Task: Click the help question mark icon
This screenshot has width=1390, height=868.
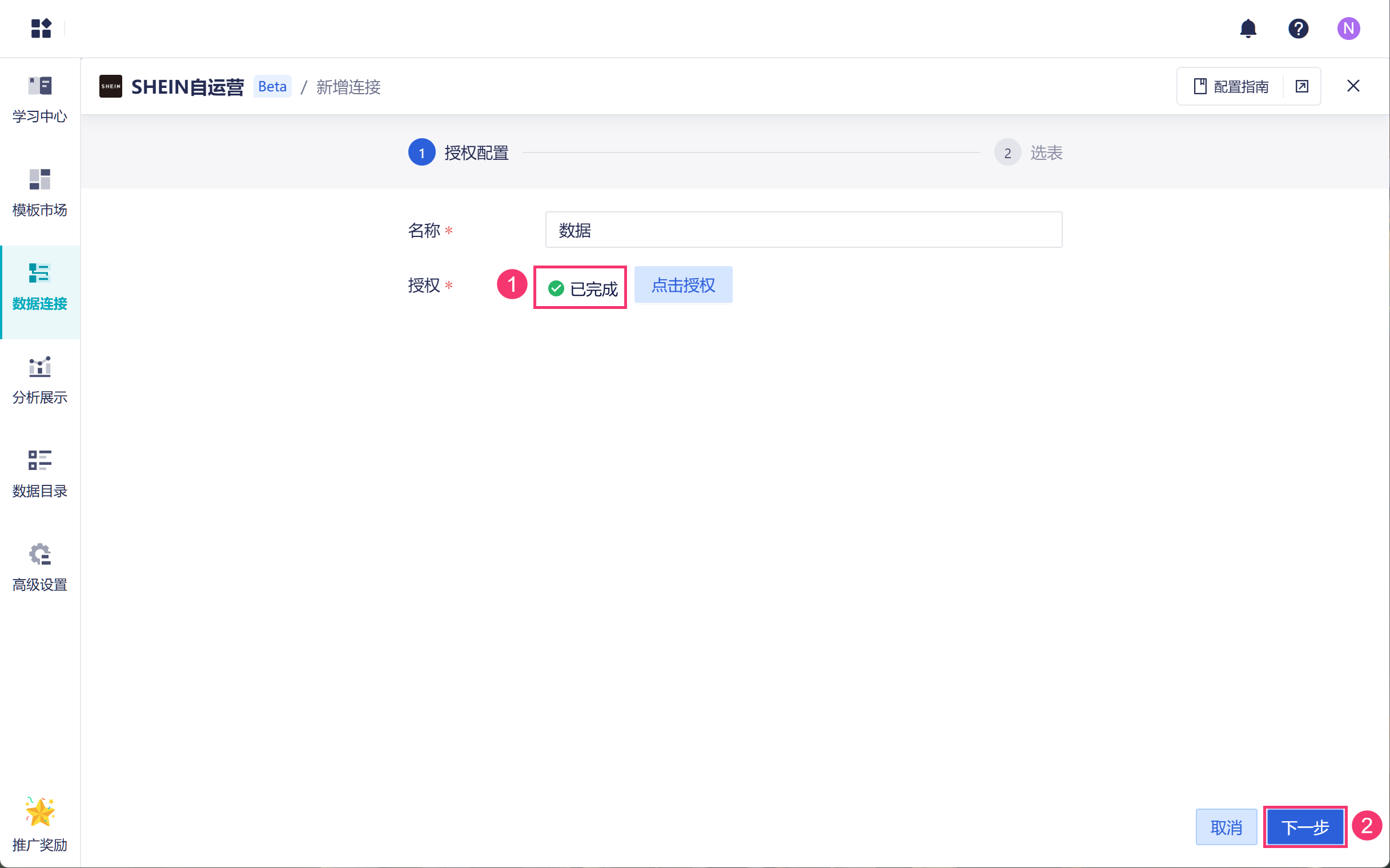Action: (1297, 28)
